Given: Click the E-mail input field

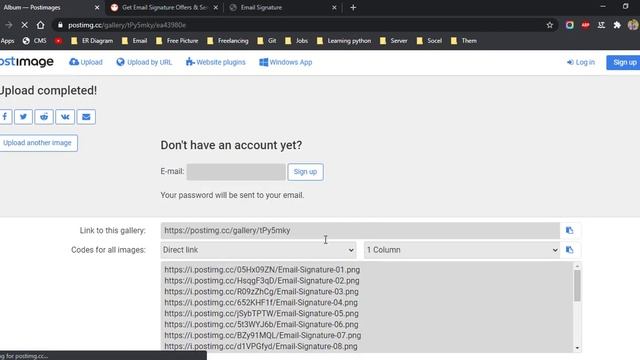Looking at the screenshot, I should [236, 172].
